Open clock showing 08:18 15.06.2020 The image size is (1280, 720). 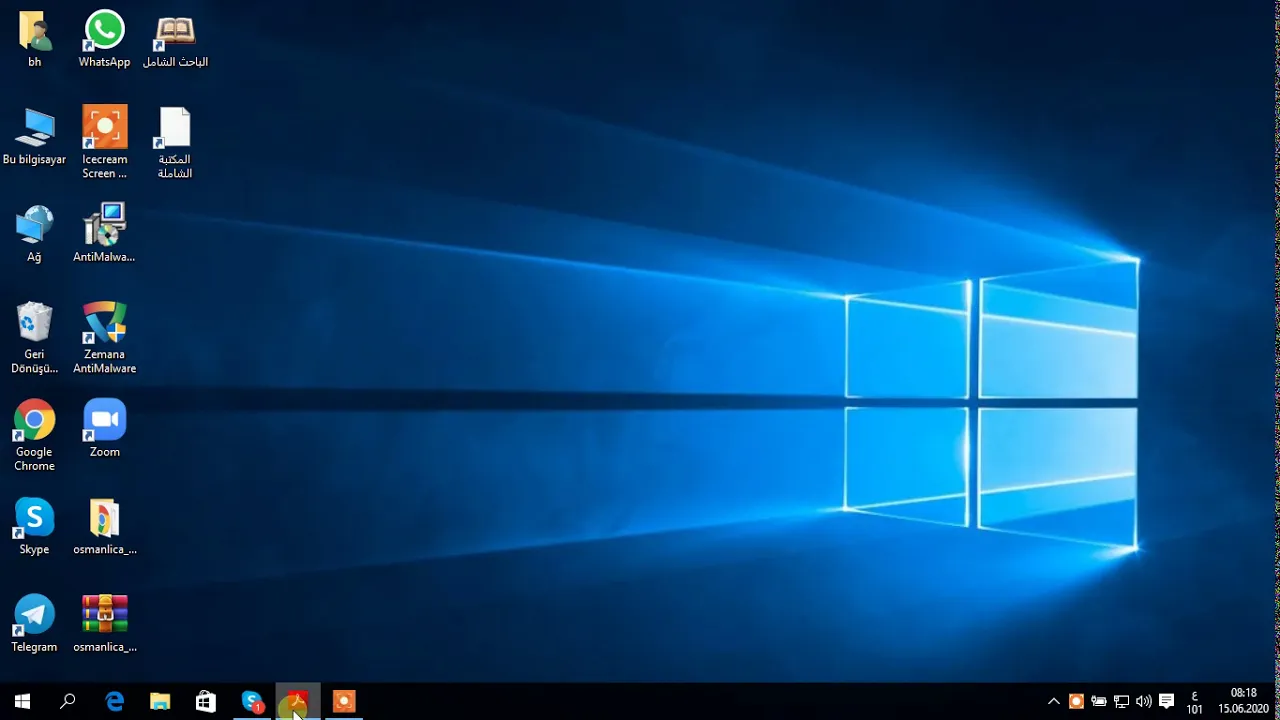1243,701
